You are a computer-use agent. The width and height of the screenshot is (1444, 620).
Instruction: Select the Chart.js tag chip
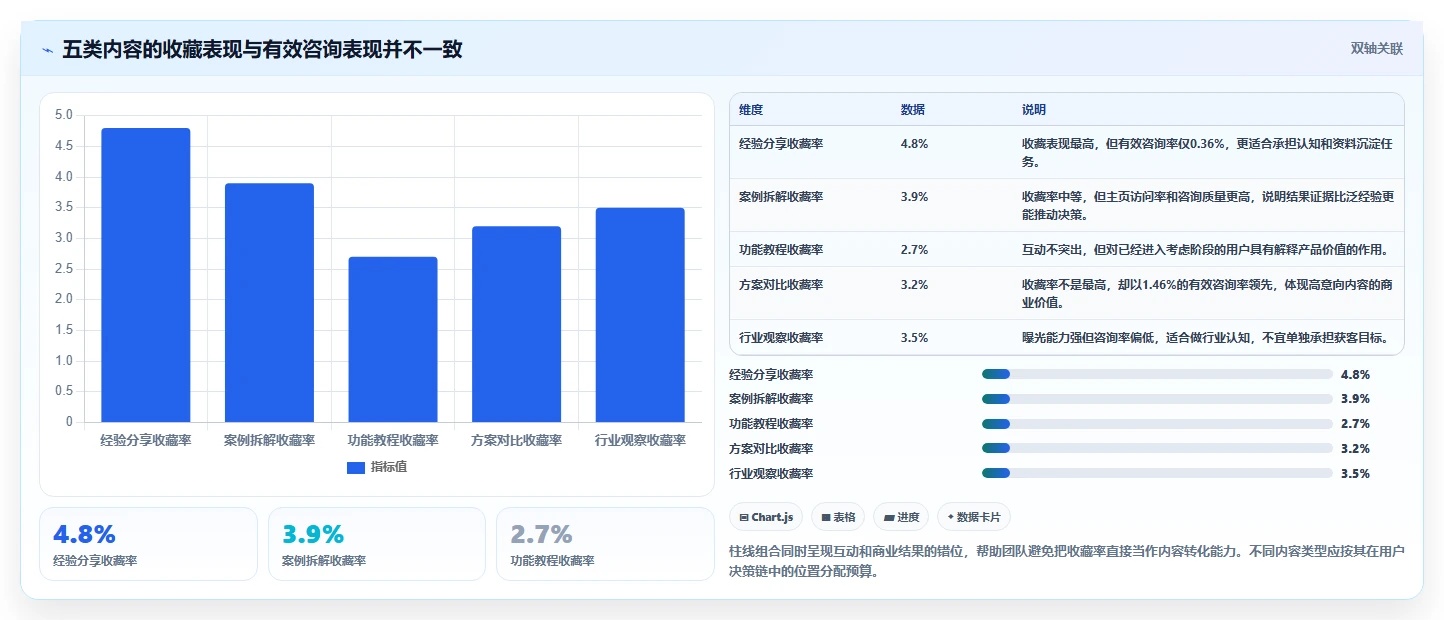click(x=766, y=517)
